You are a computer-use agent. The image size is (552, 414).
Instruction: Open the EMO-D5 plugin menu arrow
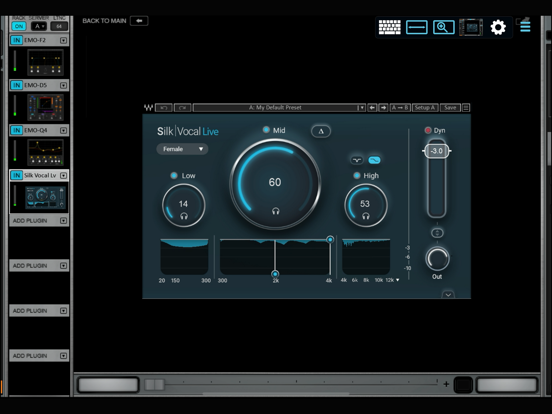pyautogui.click(x=63, y=85)
